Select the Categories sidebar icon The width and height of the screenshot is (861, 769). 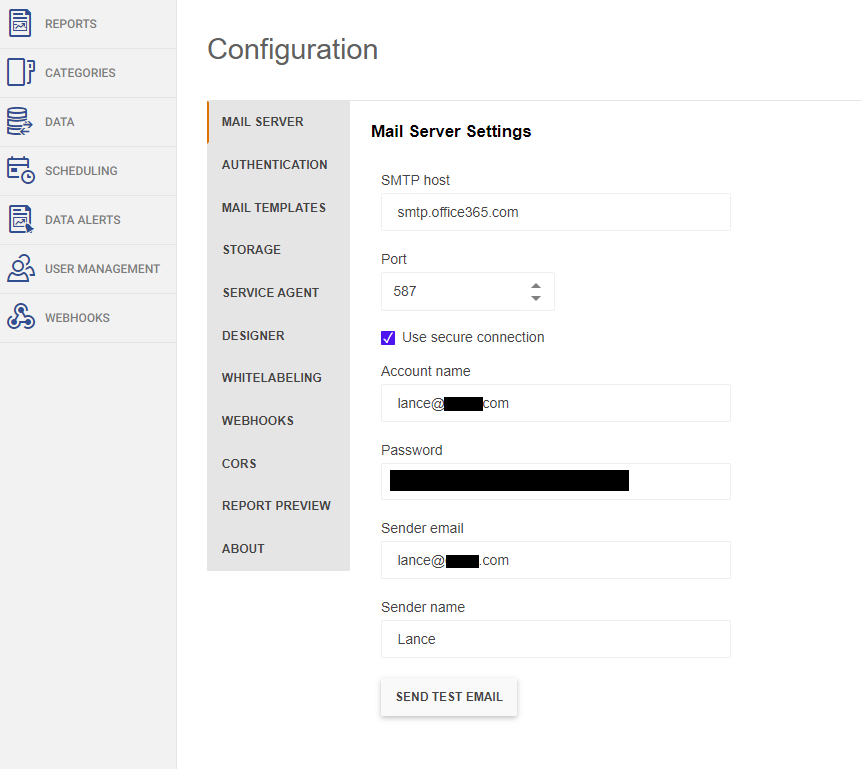pyautogui.click(x=20, y=72)
